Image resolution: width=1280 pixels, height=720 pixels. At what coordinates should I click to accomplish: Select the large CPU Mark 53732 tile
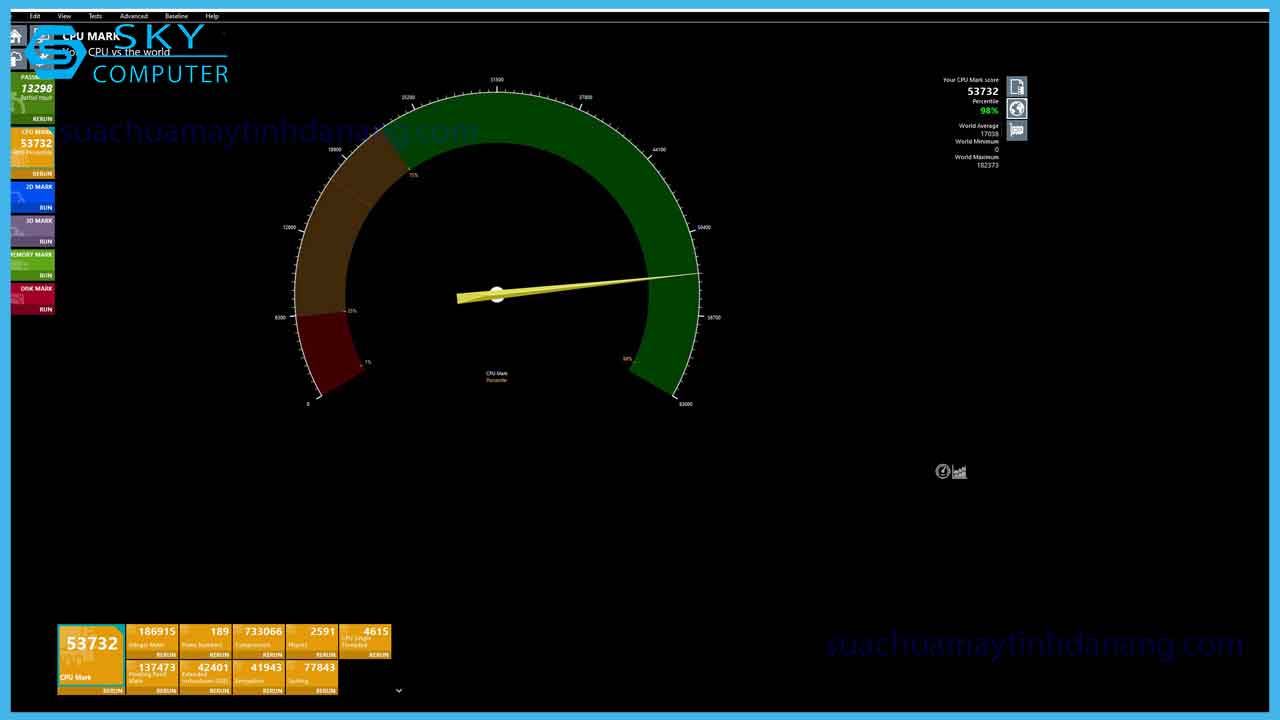[91, 655]
